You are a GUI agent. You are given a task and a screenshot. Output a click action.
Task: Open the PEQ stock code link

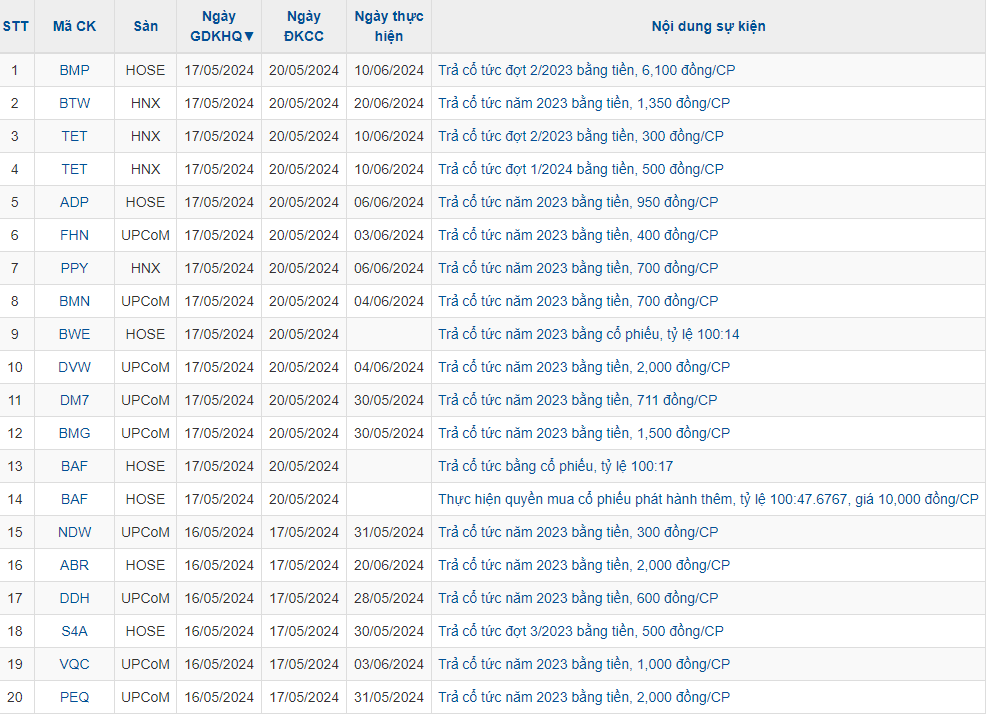click(x=74, y=698)
